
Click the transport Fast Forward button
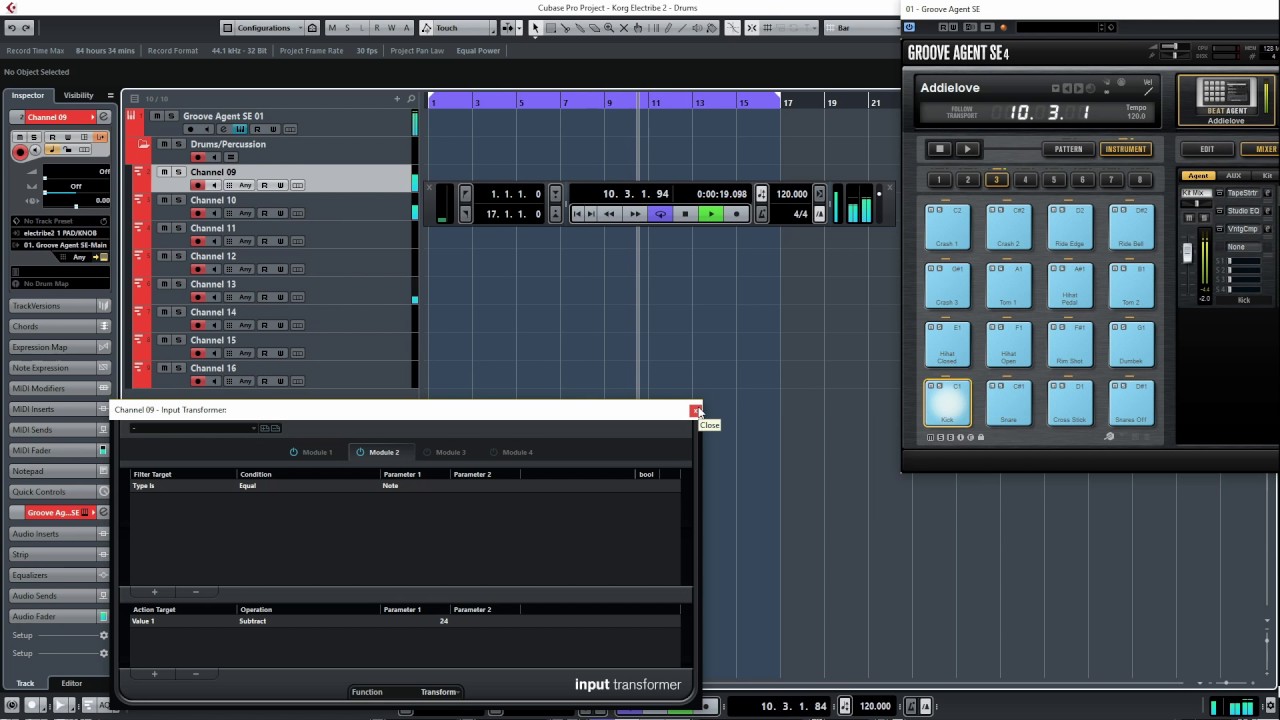[634, 214]
